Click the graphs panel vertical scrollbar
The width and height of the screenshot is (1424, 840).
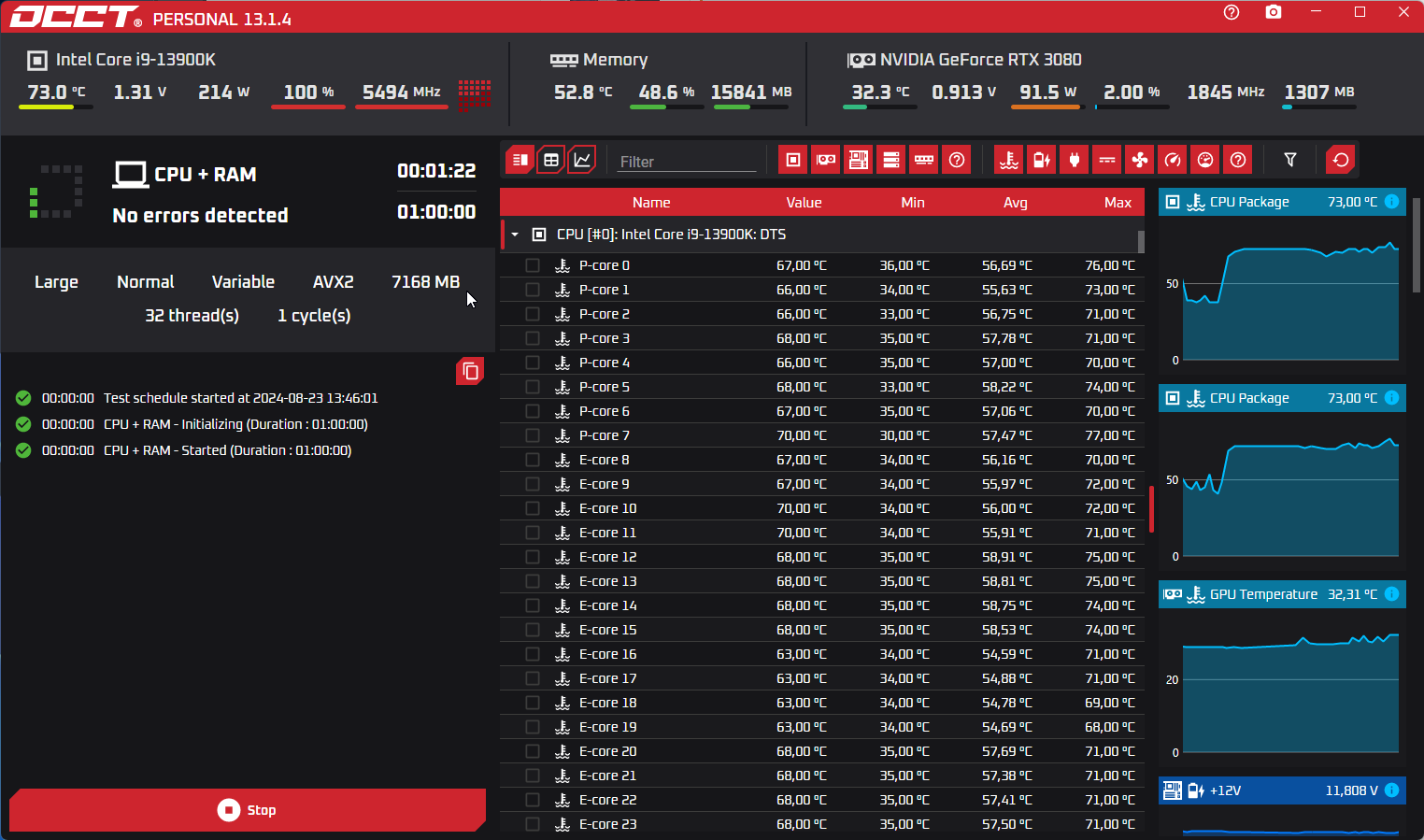coord(1417,245)
